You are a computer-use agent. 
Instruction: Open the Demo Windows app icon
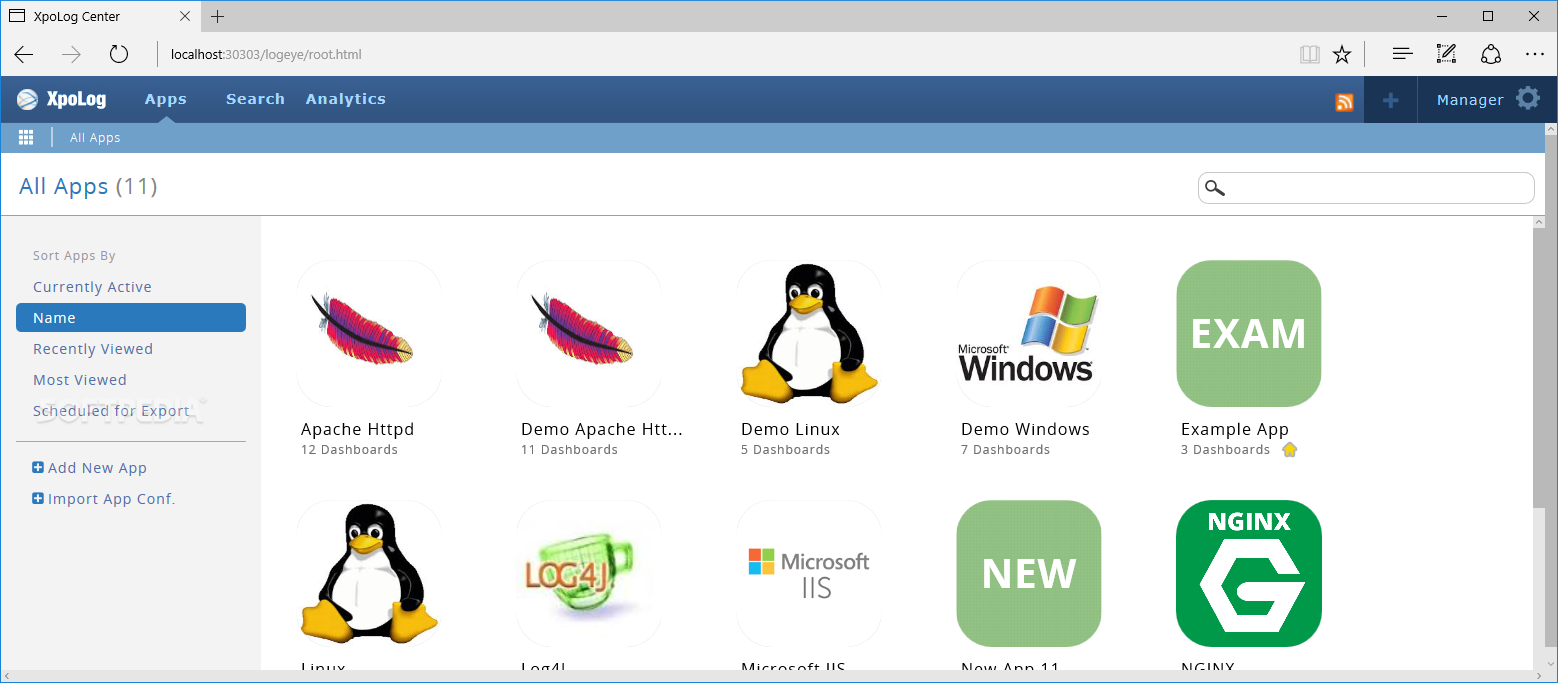tap(1029, 334)
